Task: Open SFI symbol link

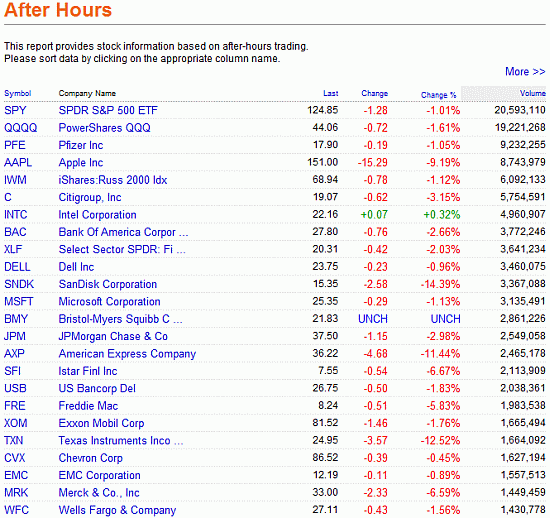Action: click(12, 371)
